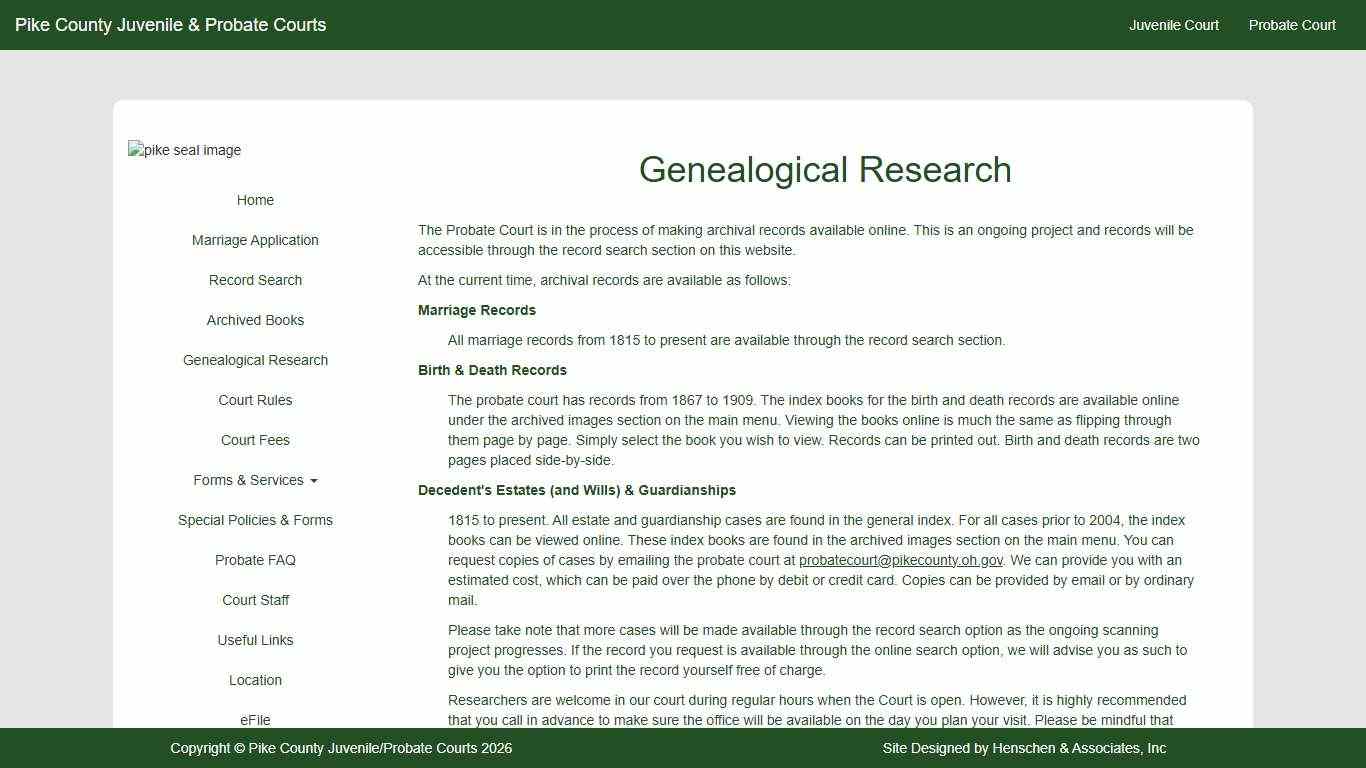
Task: Open the Useful Links page
Action: point(255,640)
